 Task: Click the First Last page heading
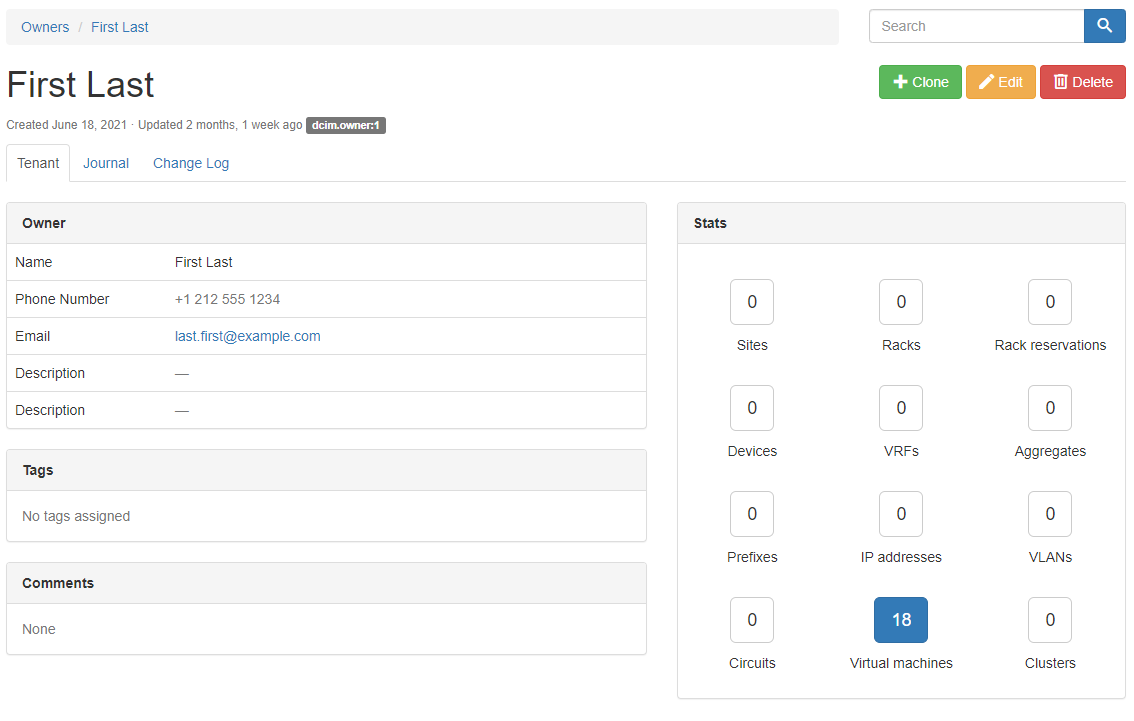pyautogui.click(x=80, y=85)
